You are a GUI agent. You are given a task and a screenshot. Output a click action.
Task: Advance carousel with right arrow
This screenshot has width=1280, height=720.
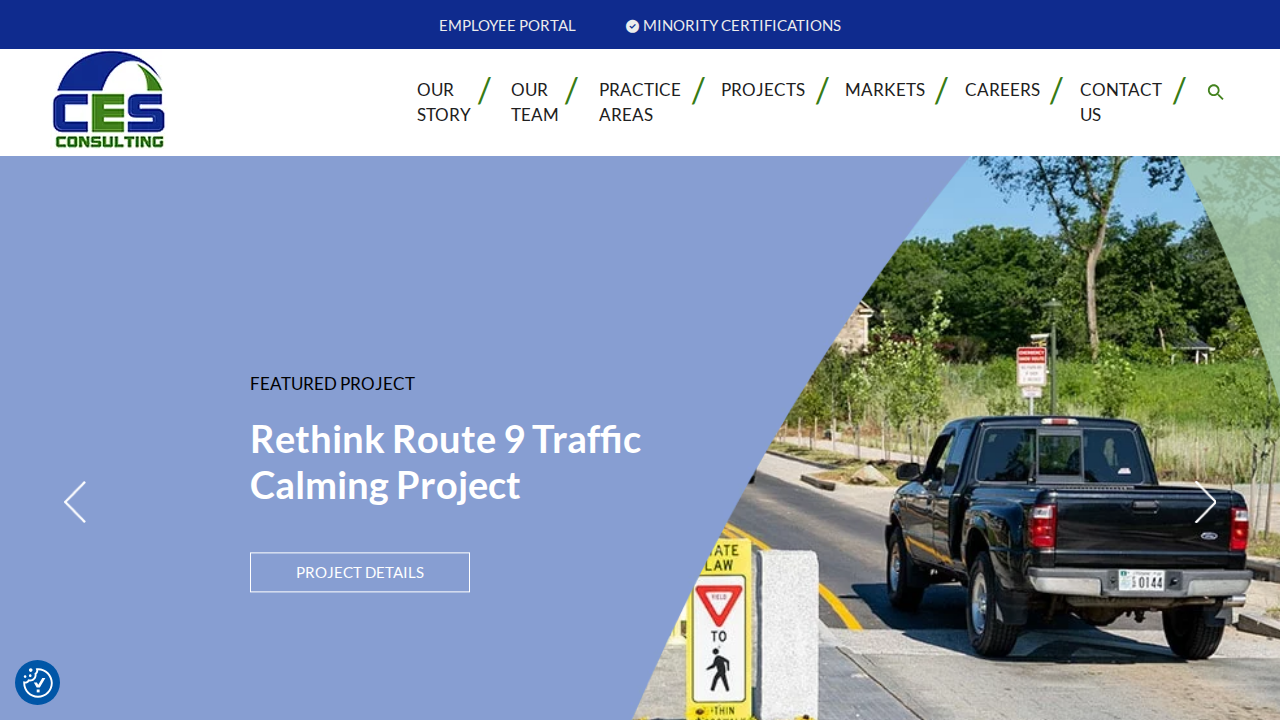[1205, 502]
